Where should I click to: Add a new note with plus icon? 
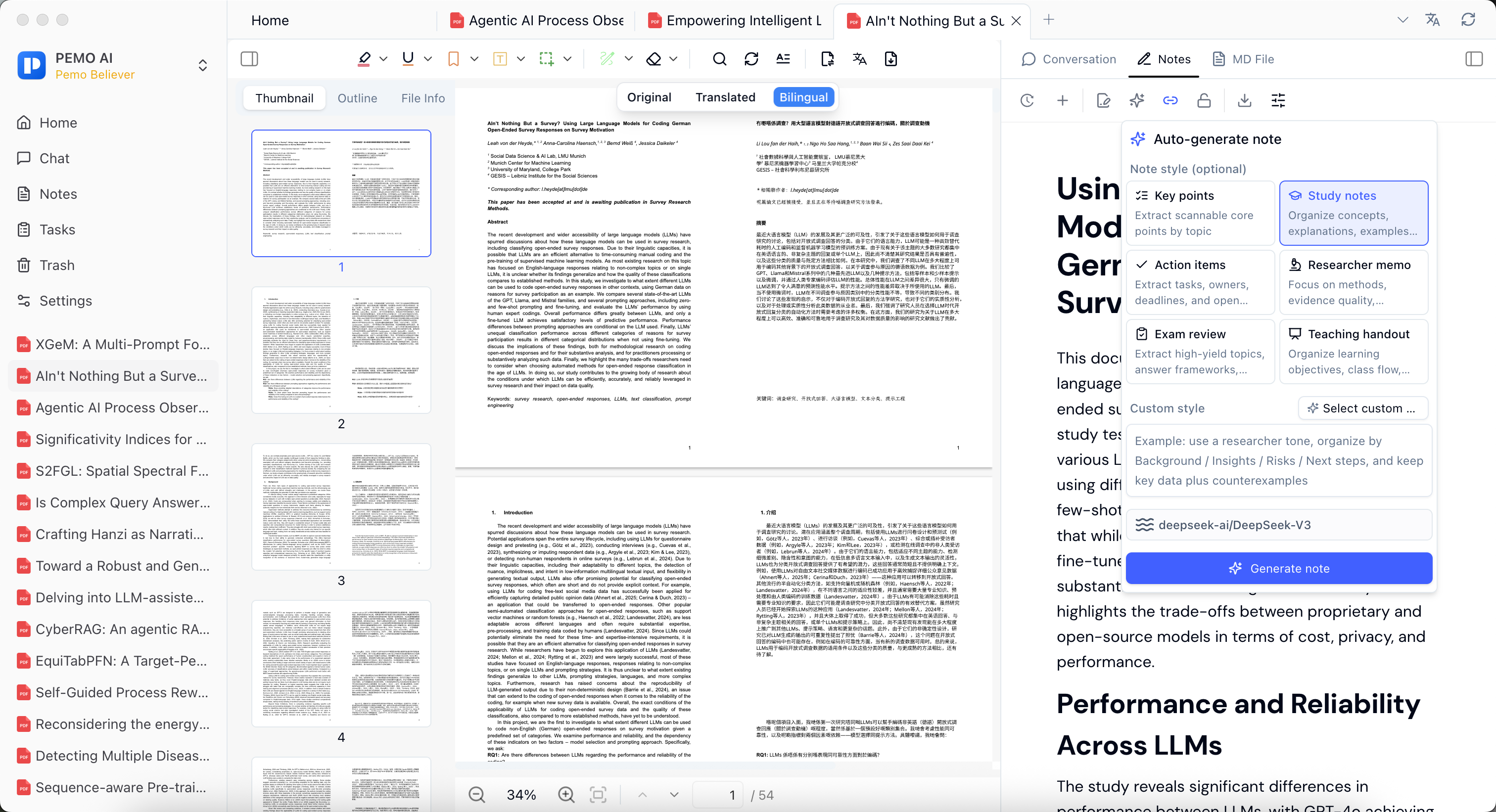point(1062,100)
